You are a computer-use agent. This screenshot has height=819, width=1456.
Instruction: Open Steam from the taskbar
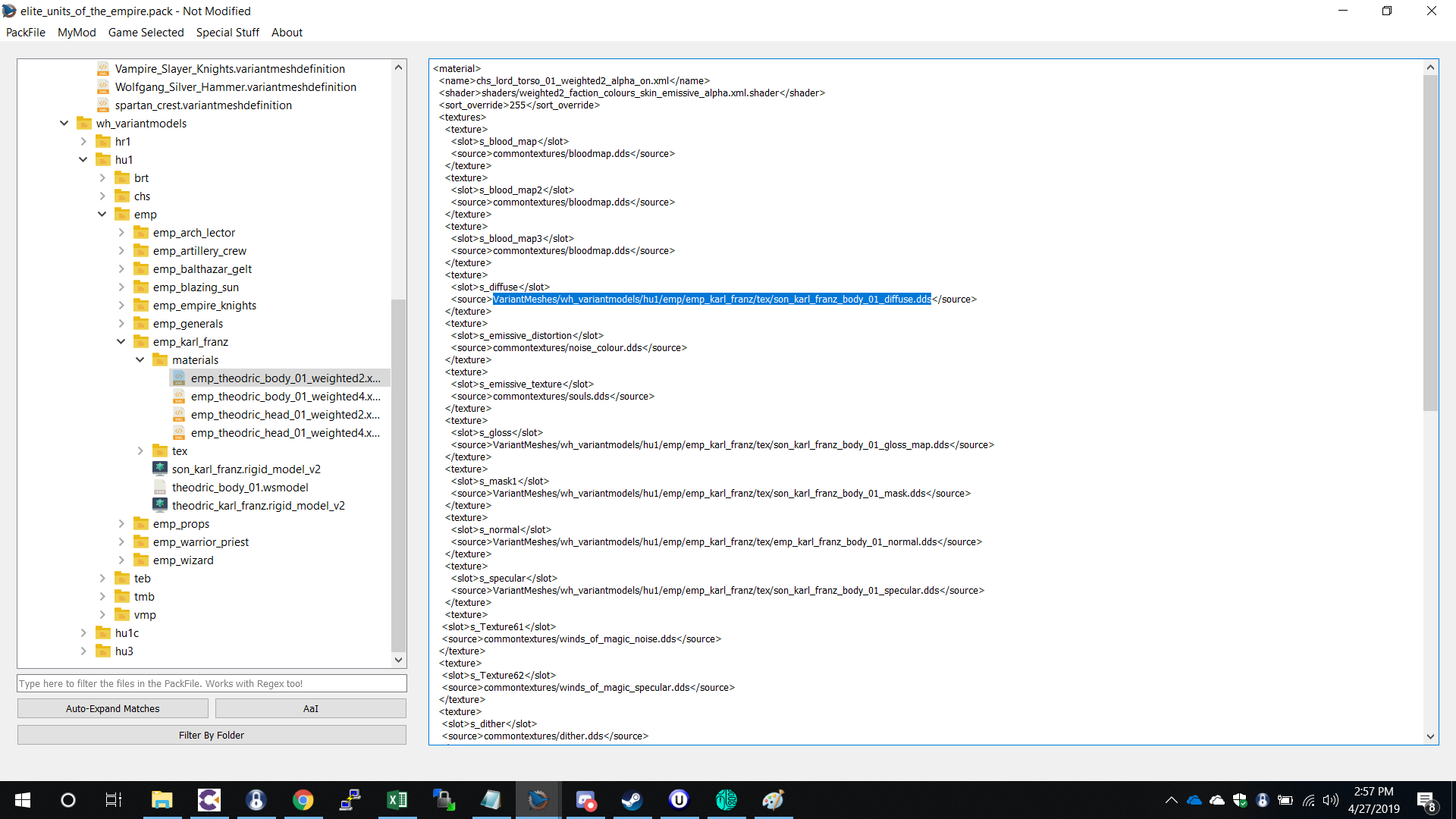(x=632, y=800)
